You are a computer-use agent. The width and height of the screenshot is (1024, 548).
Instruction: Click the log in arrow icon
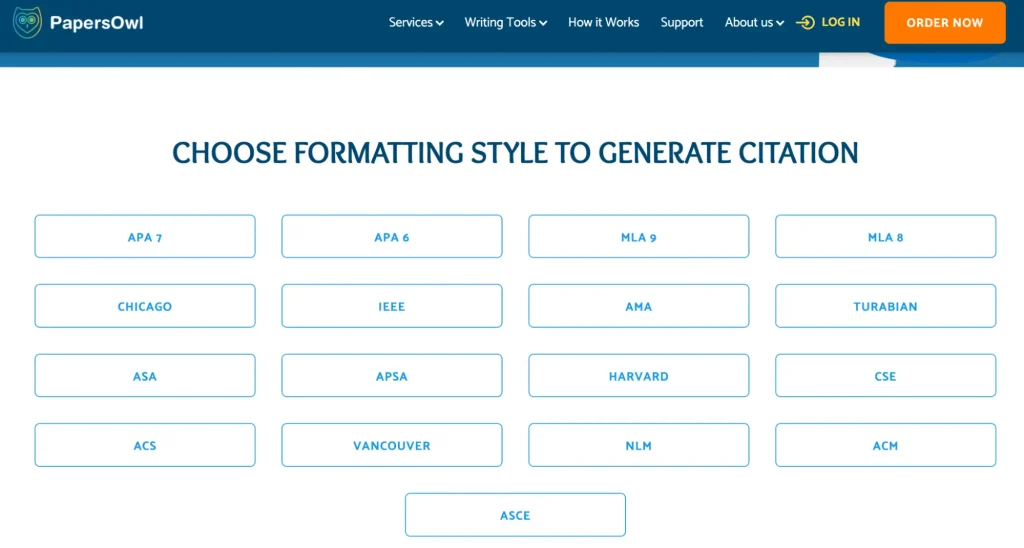point(806,22)
